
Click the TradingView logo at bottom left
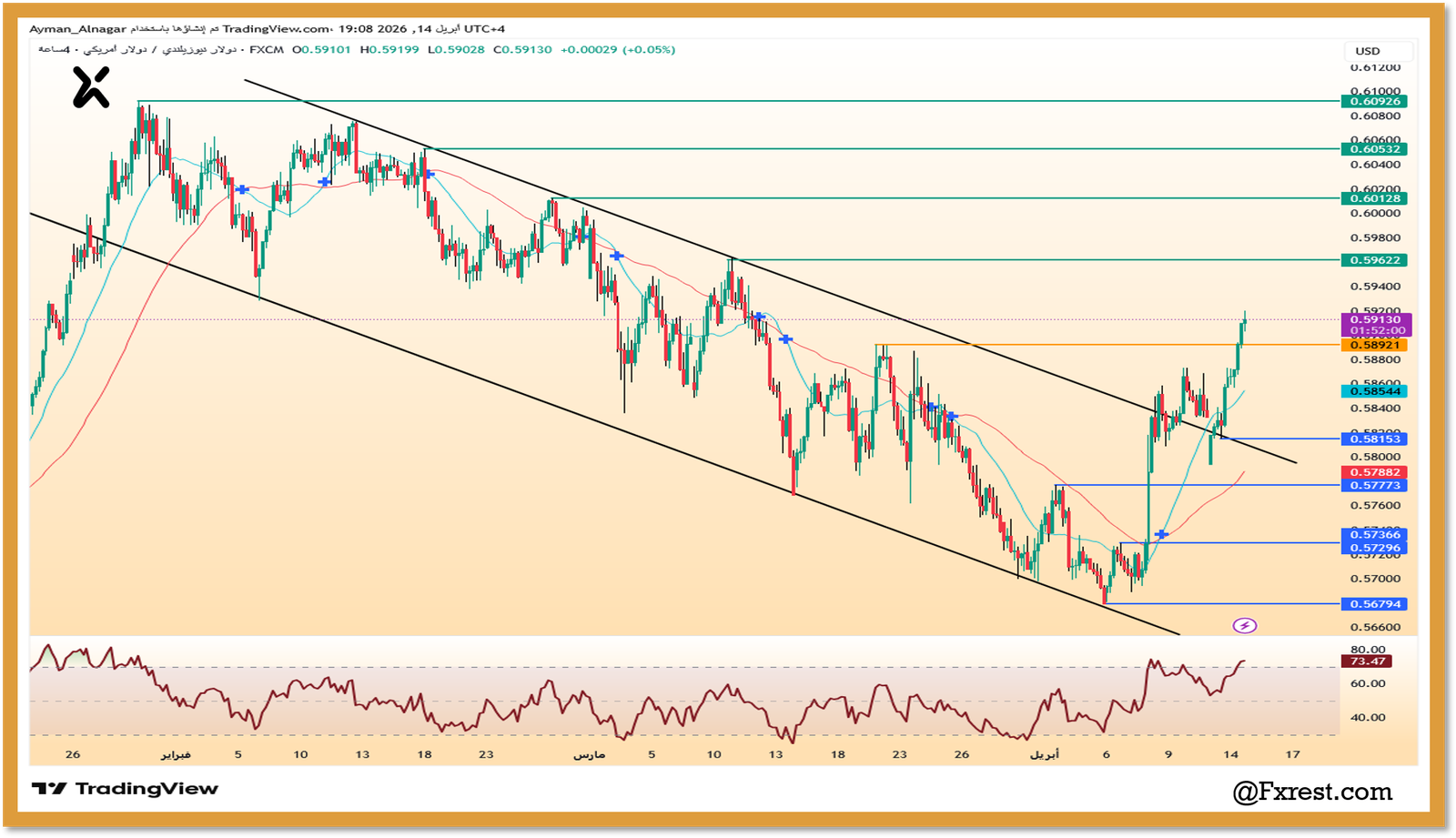coord(125,789)
